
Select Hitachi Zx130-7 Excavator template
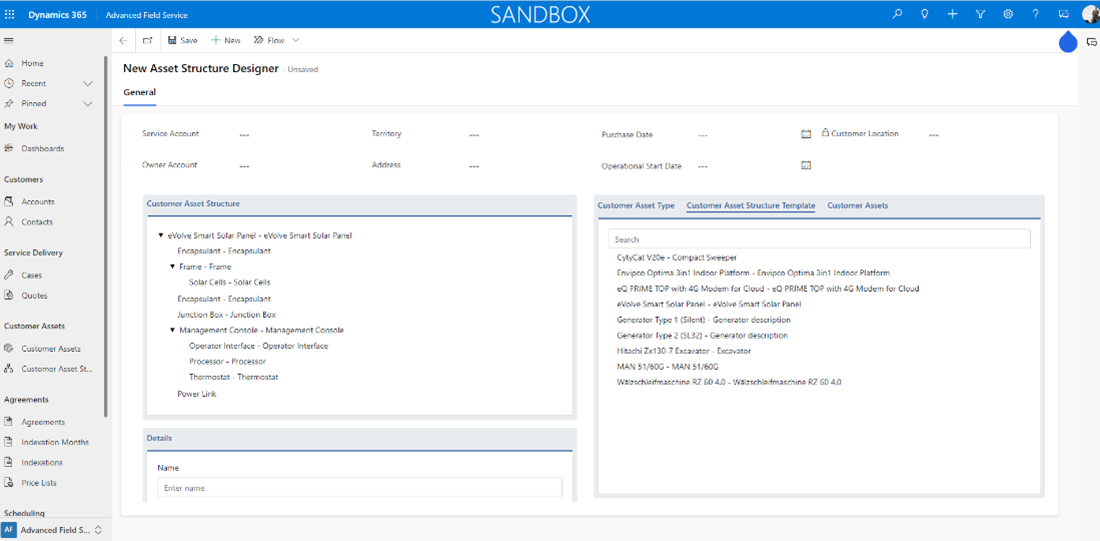pyautogui.click(x=683, y=351)
